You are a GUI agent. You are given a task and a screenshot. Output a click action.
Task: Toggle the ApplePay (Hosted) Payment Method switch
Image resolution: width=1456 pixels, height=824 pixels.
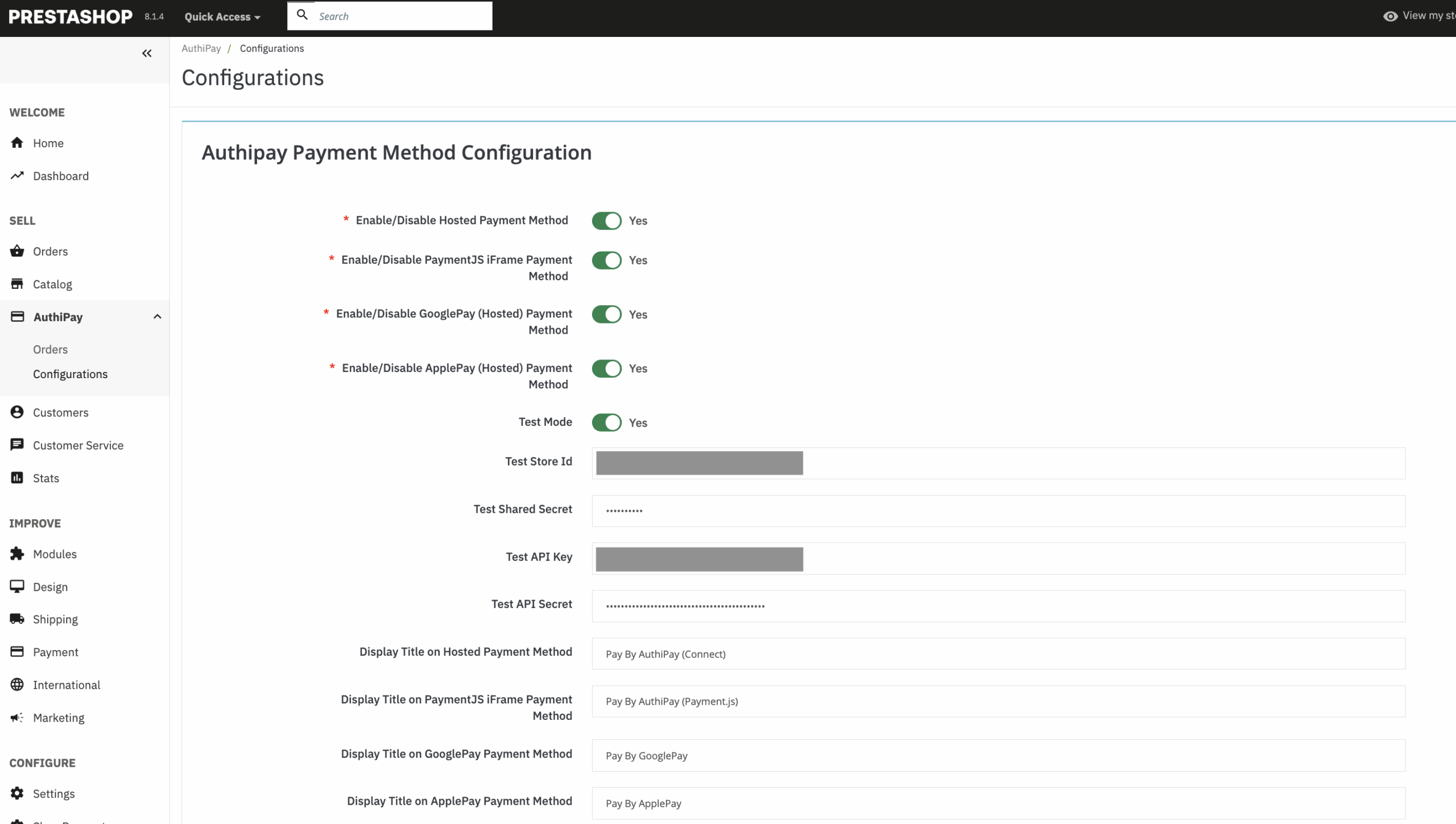(606, 368)
